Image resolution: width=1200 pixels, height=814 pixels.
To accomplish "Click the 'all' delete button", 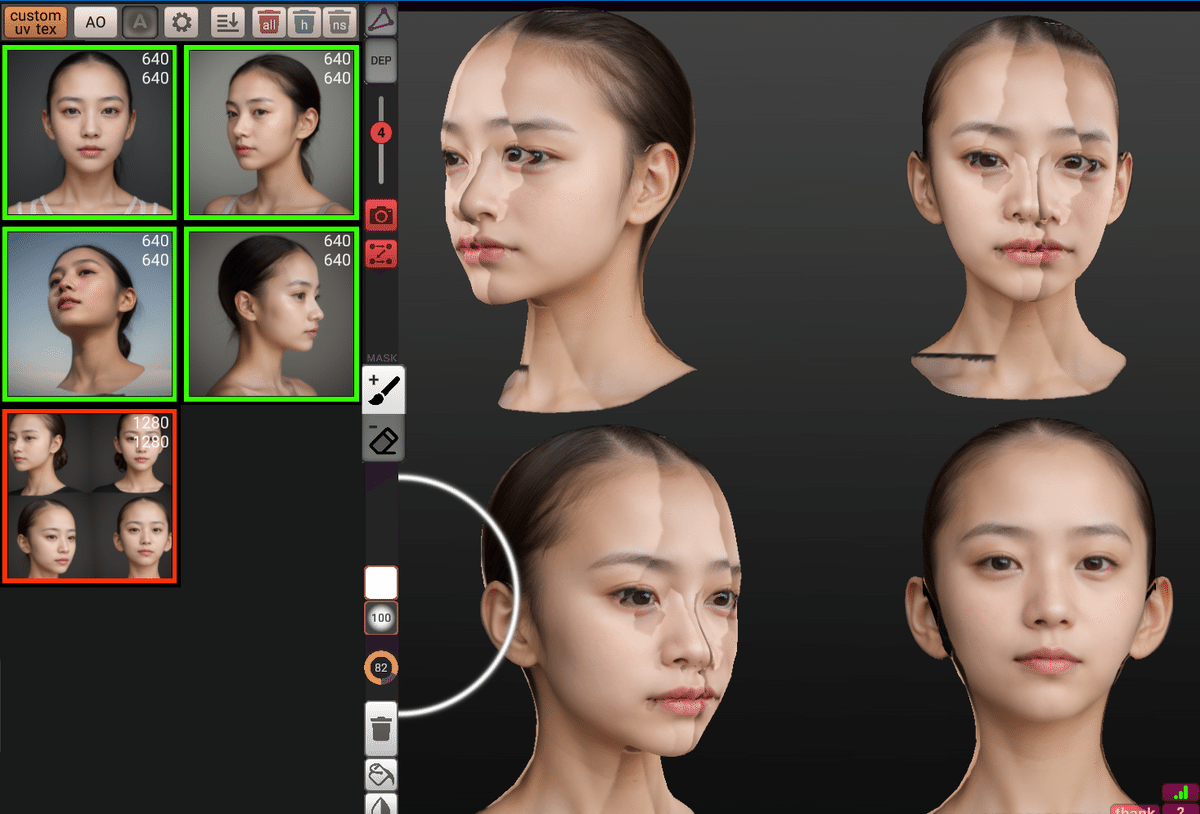I will point(268,21).
